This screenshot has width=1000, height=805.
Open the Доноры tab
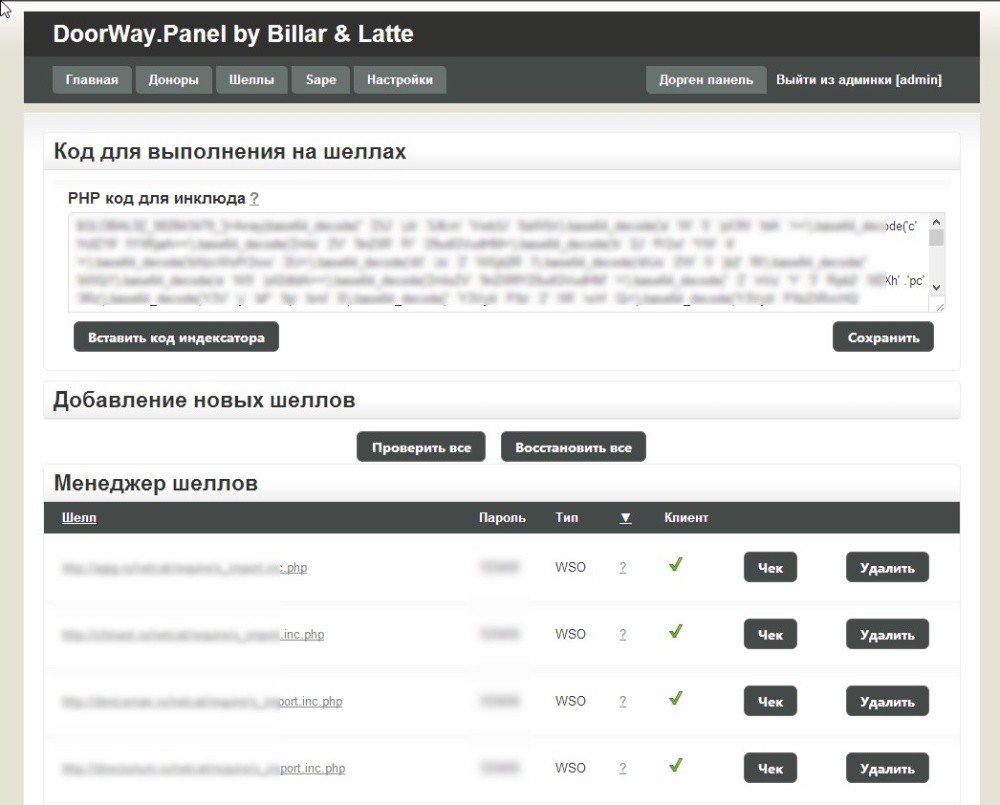click(173, 80)
